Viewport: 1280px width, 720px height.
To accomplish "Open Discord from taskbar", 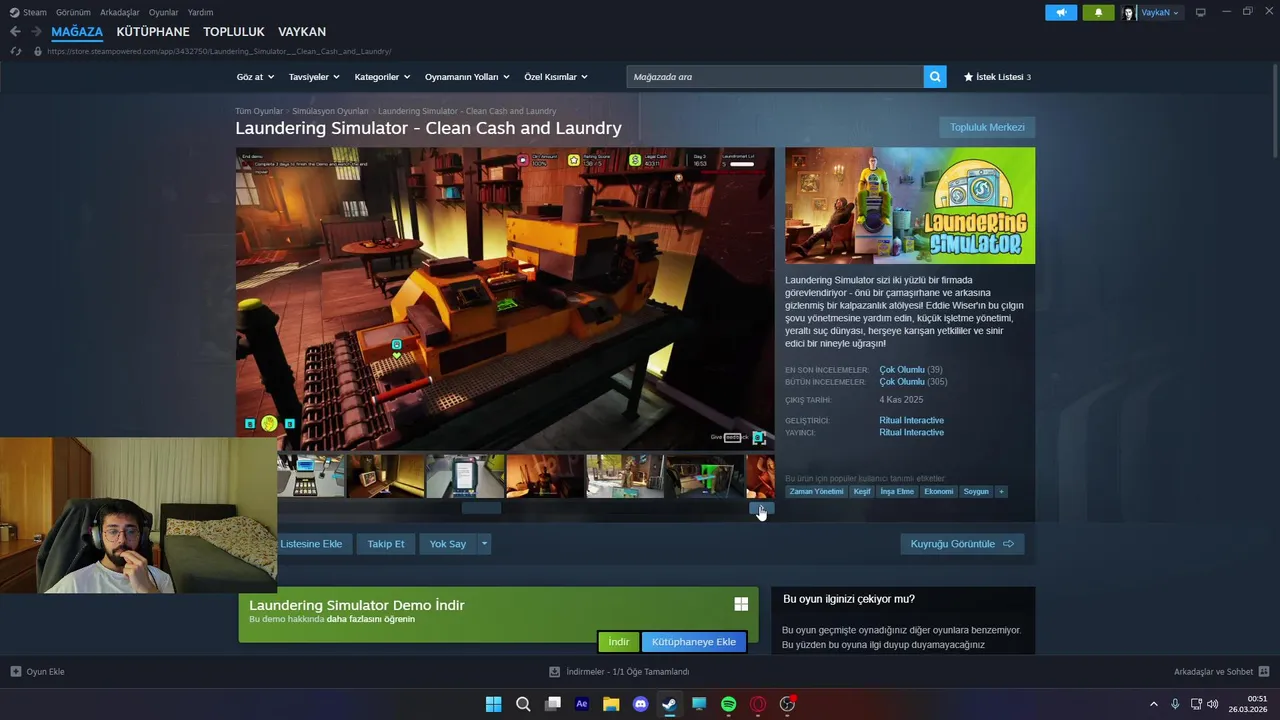I will point(641,704).
